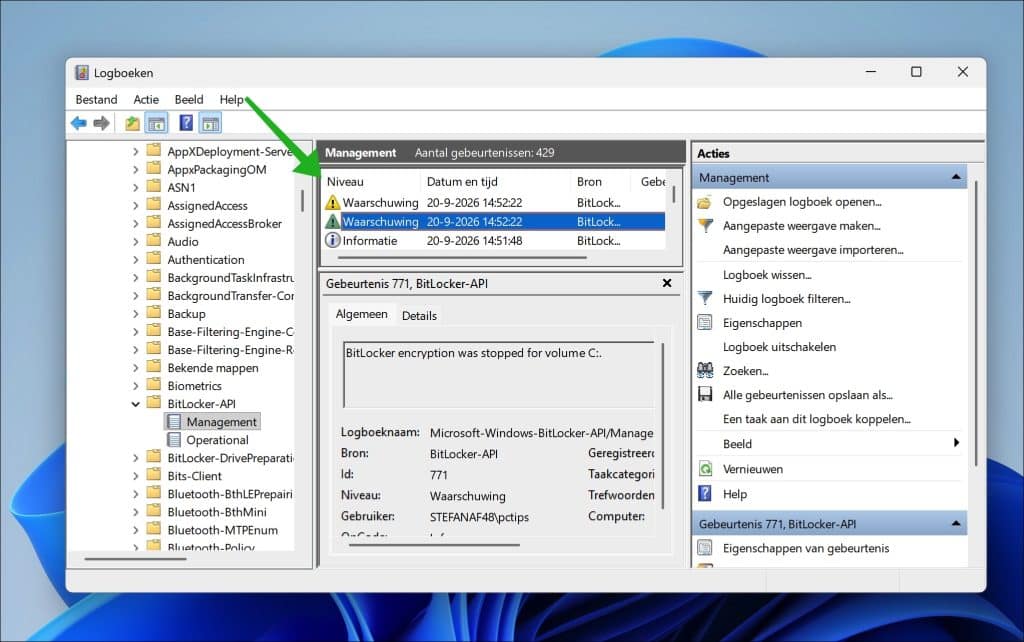Click Logboek wissen action

pos(767,275)
